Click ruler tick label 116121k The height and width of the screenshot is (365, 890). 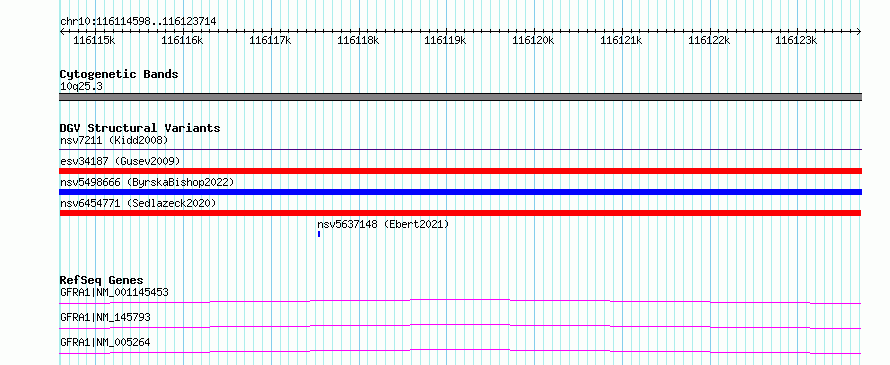click(621, 40)
